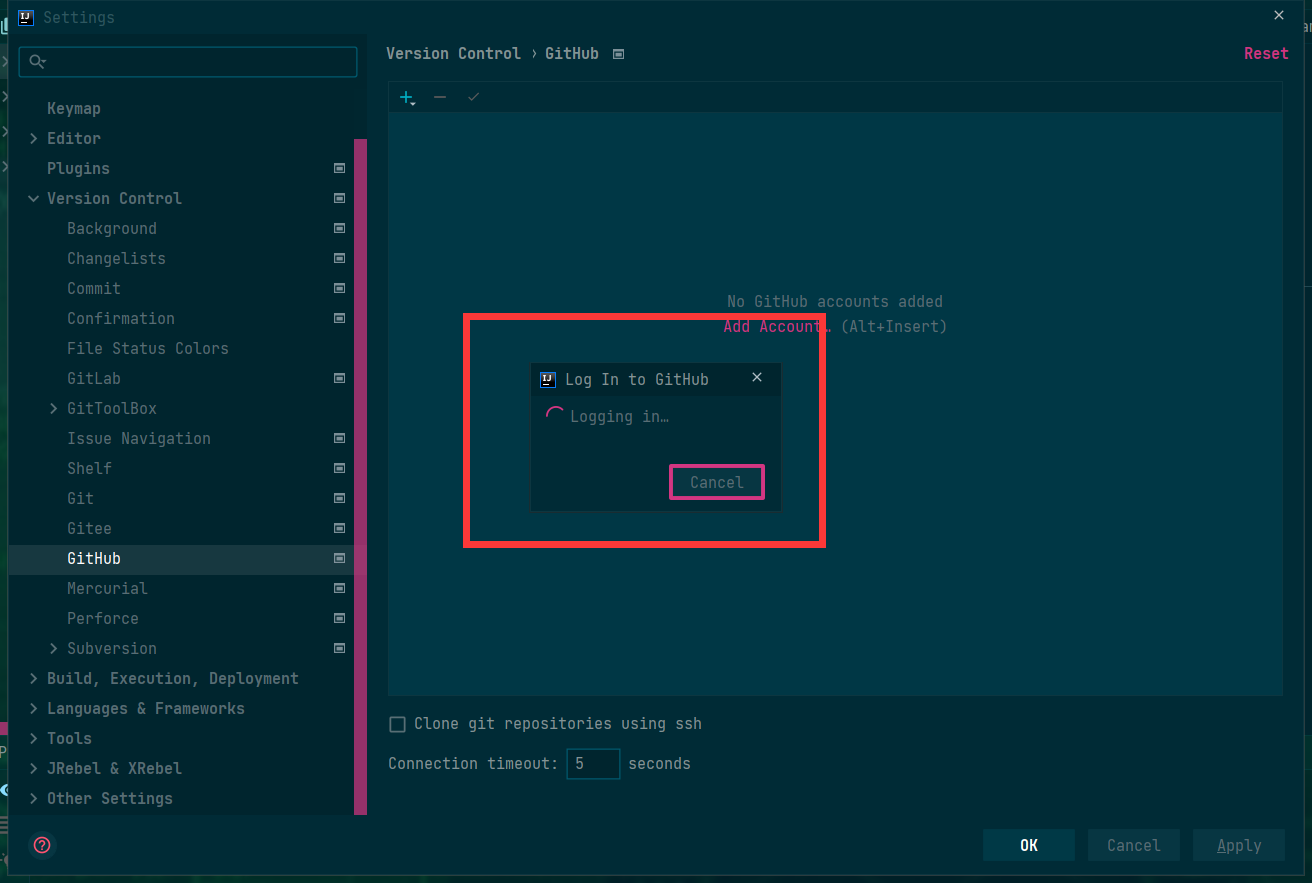Click the Settings Cancel button
Screen dimensions: 1312x883
[x=1133, y=845]
